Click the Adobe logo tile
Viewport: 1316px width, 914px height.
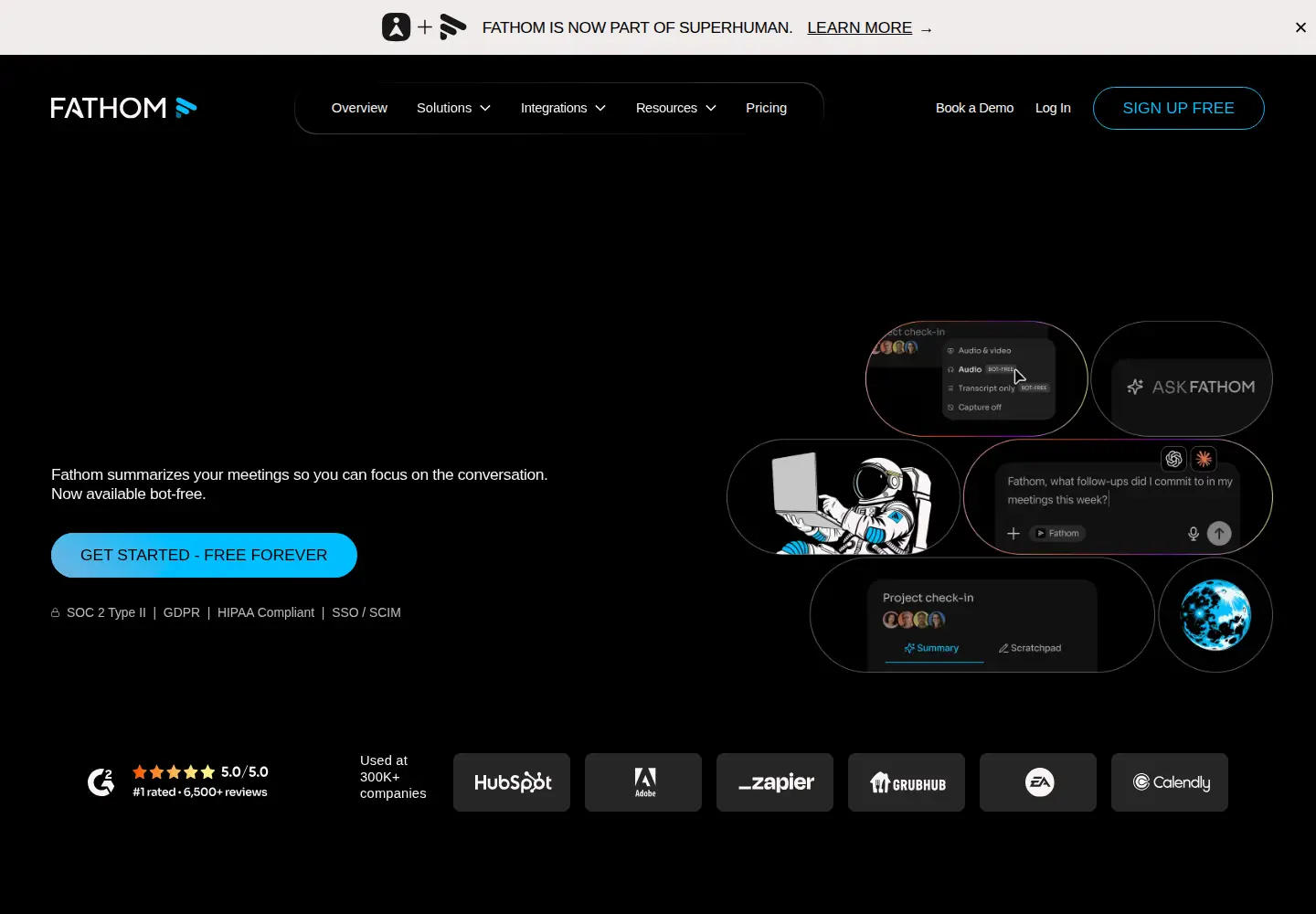tap(643, 782)
